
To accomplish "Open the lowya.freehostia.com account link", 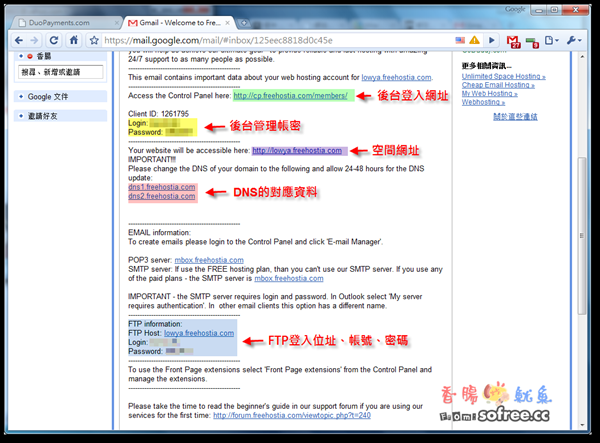I will click(396, 77).
